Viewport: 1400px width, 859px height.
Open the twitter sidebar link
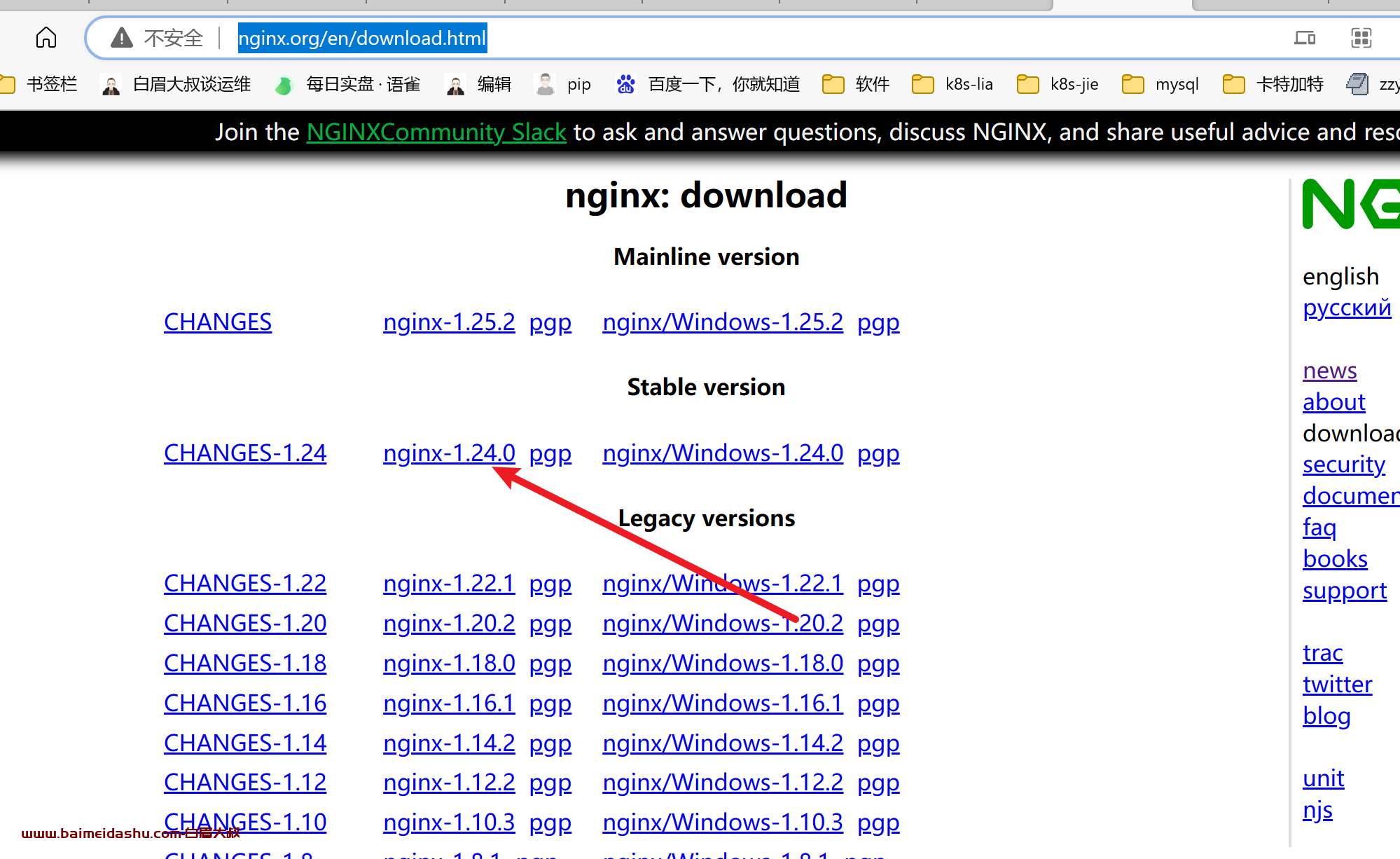tap(1338, 684)
